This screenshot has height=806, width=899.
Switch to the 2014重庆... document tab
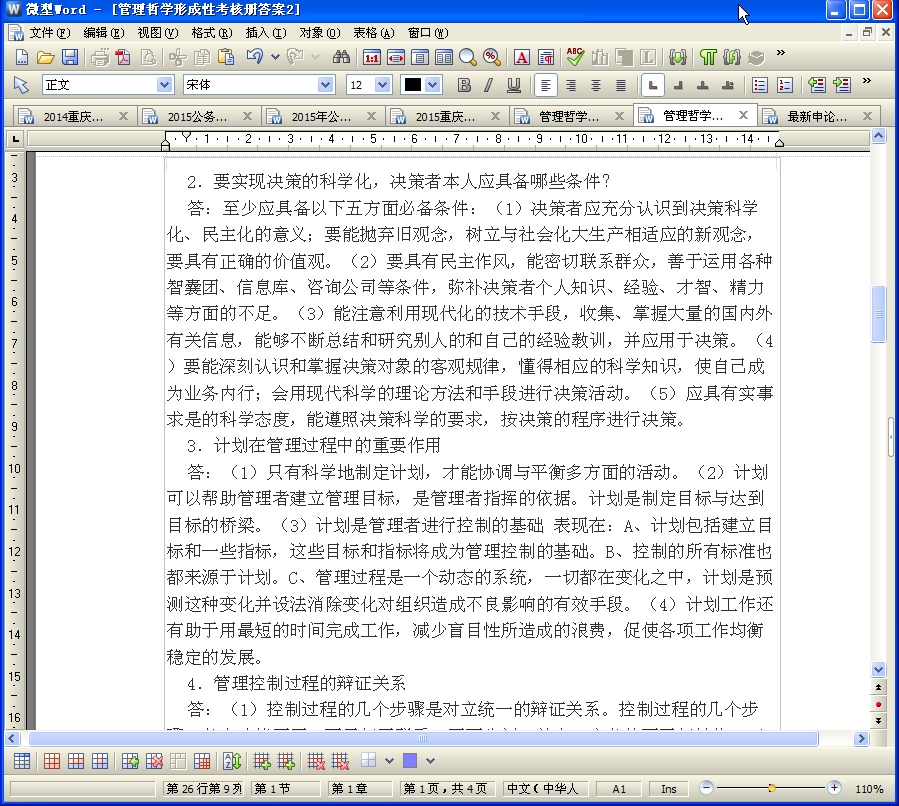click(x=74, y=116)
